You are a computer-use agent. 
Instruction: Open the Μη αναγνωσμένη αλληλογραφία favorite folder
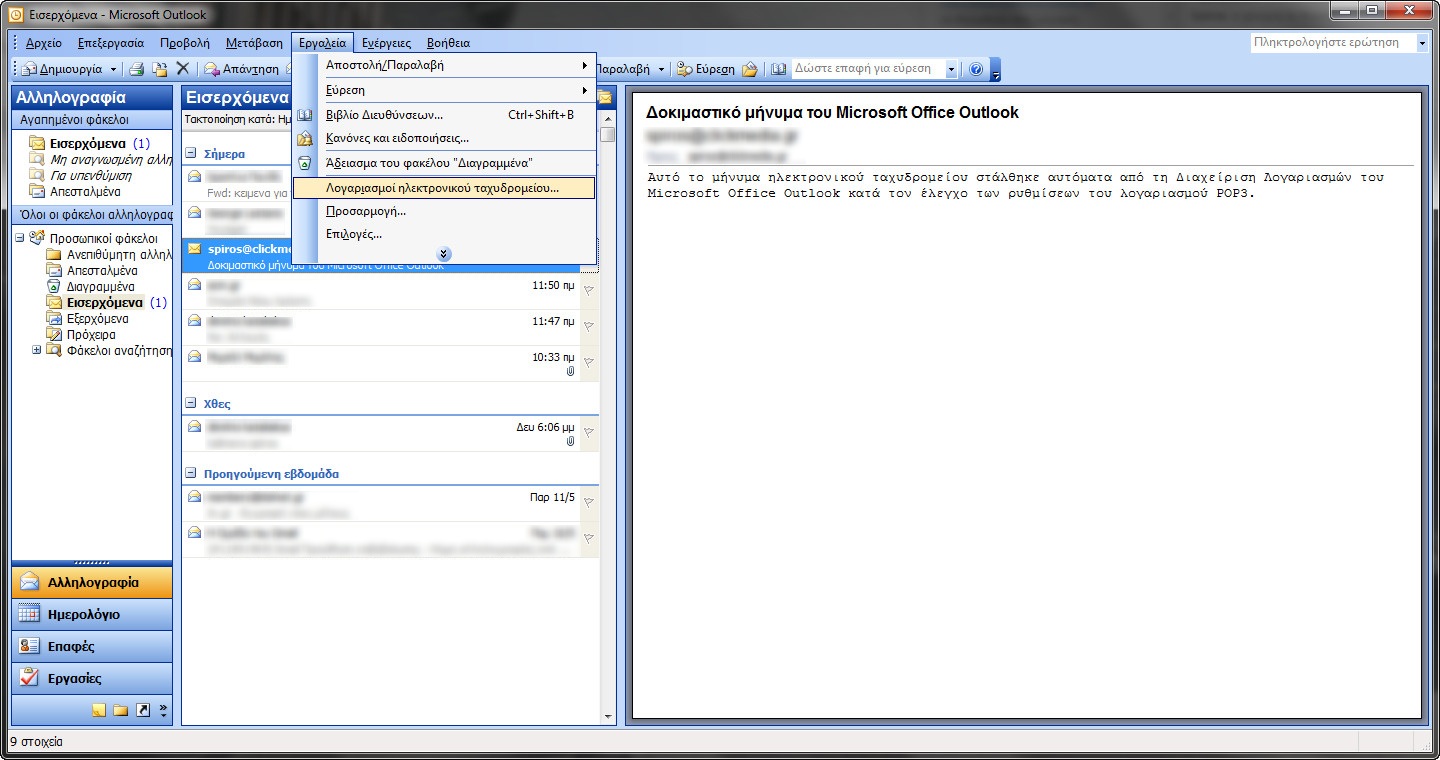tap(100, 159)
